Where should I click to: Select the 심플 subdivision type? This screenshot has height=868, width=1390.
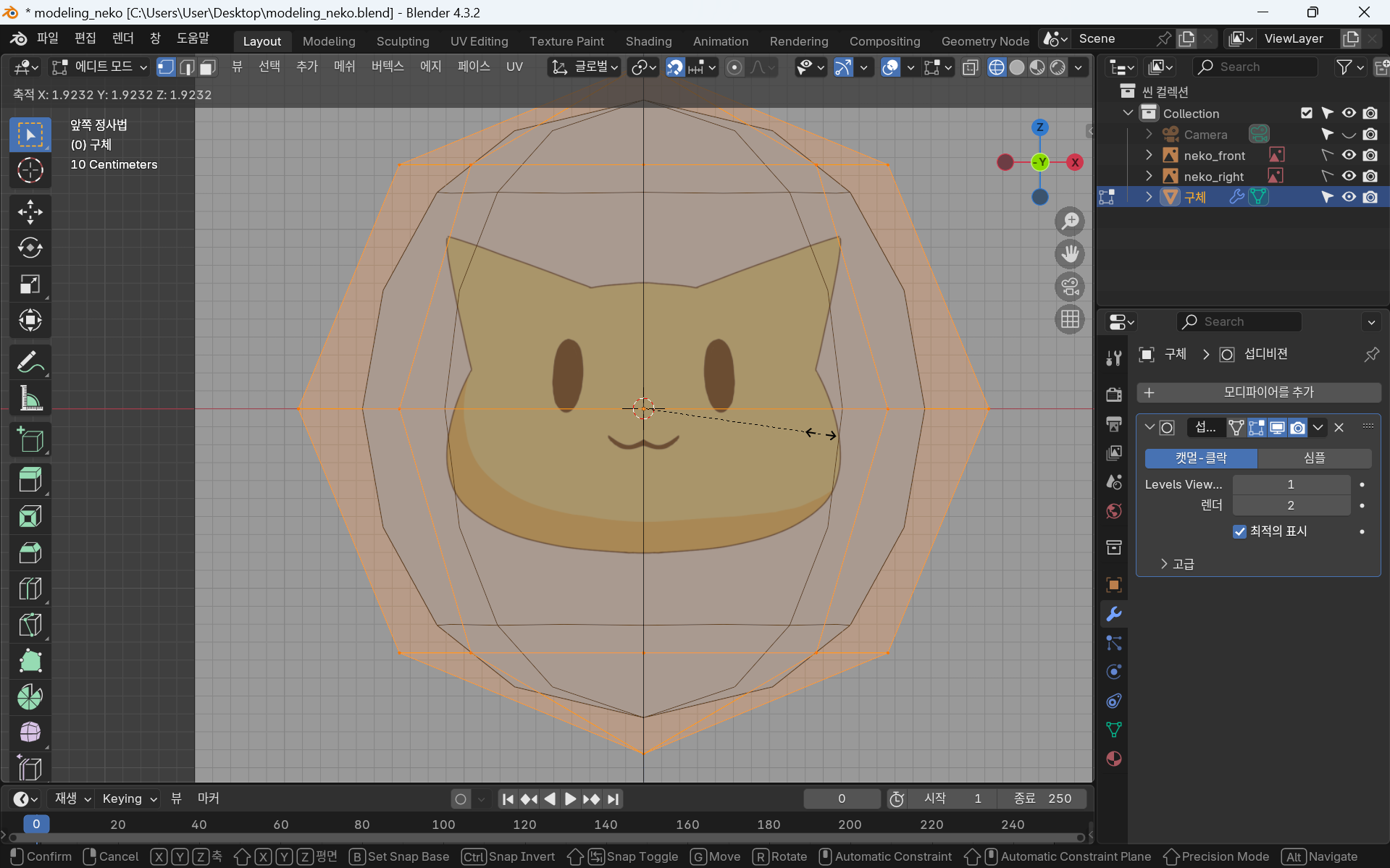click(x=1315, y=458)
